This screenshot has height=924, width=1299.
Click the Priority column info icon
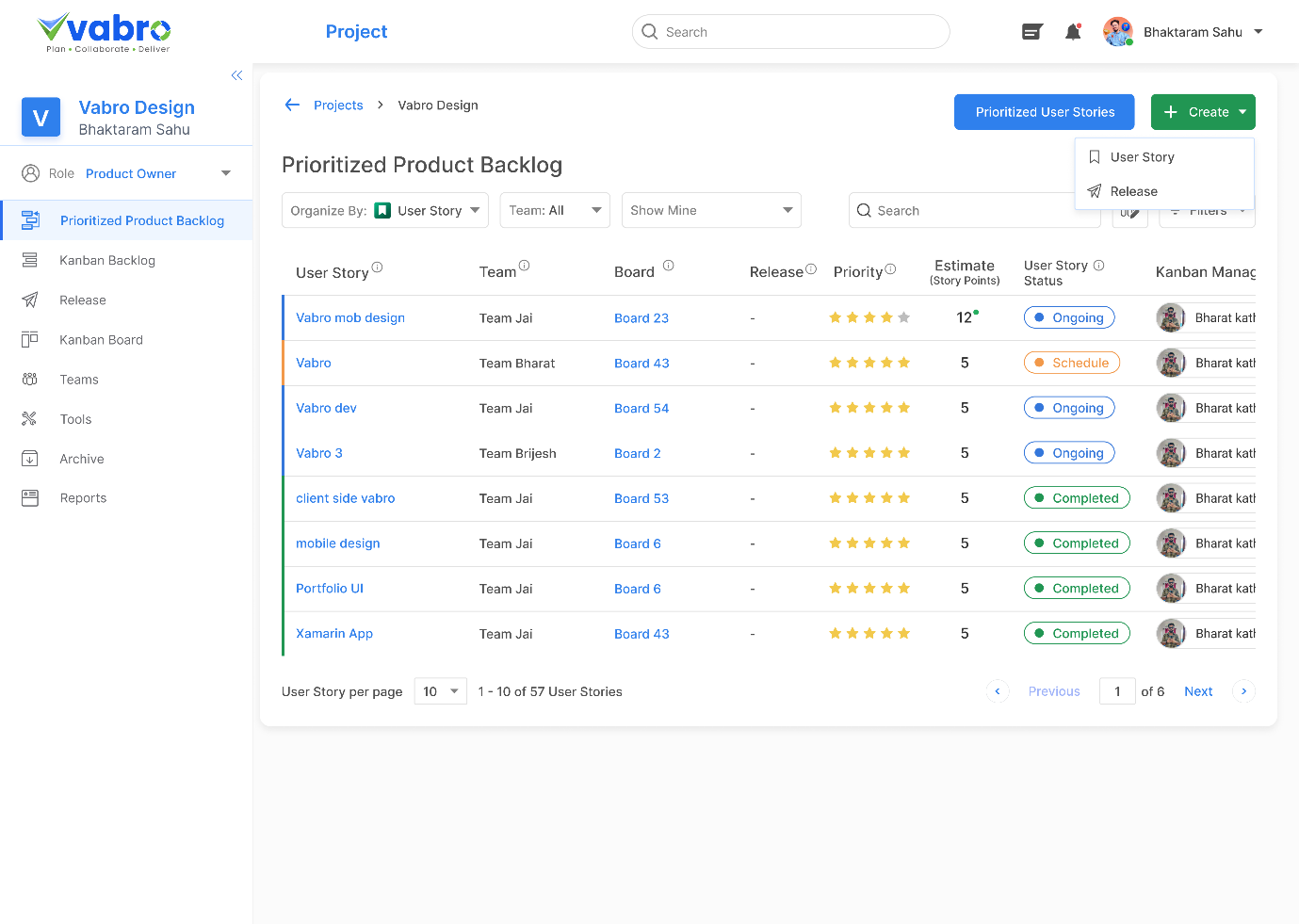(890, 268)
